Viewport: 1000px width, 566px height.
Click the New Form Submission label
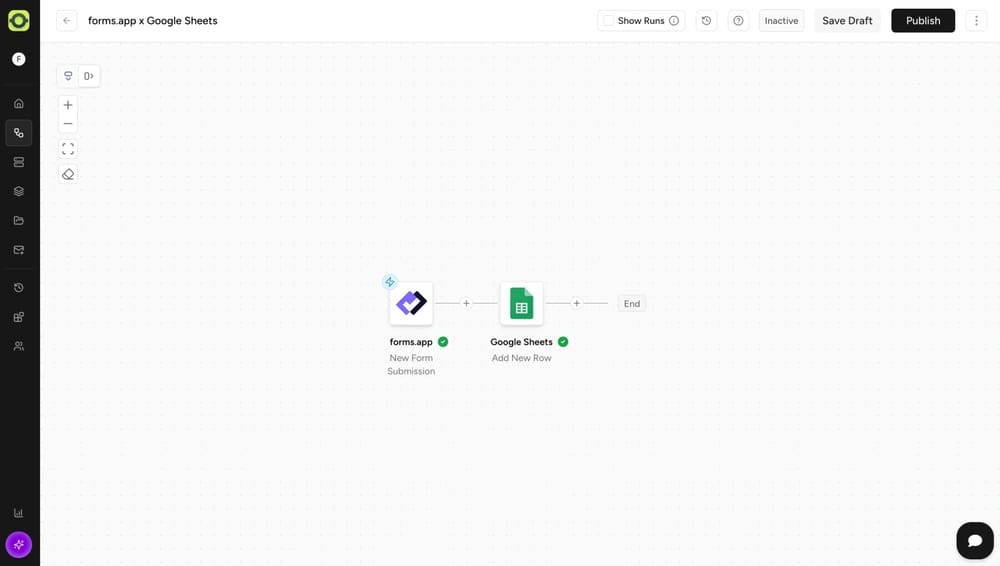pyautogui.click(x=411, y=364)
